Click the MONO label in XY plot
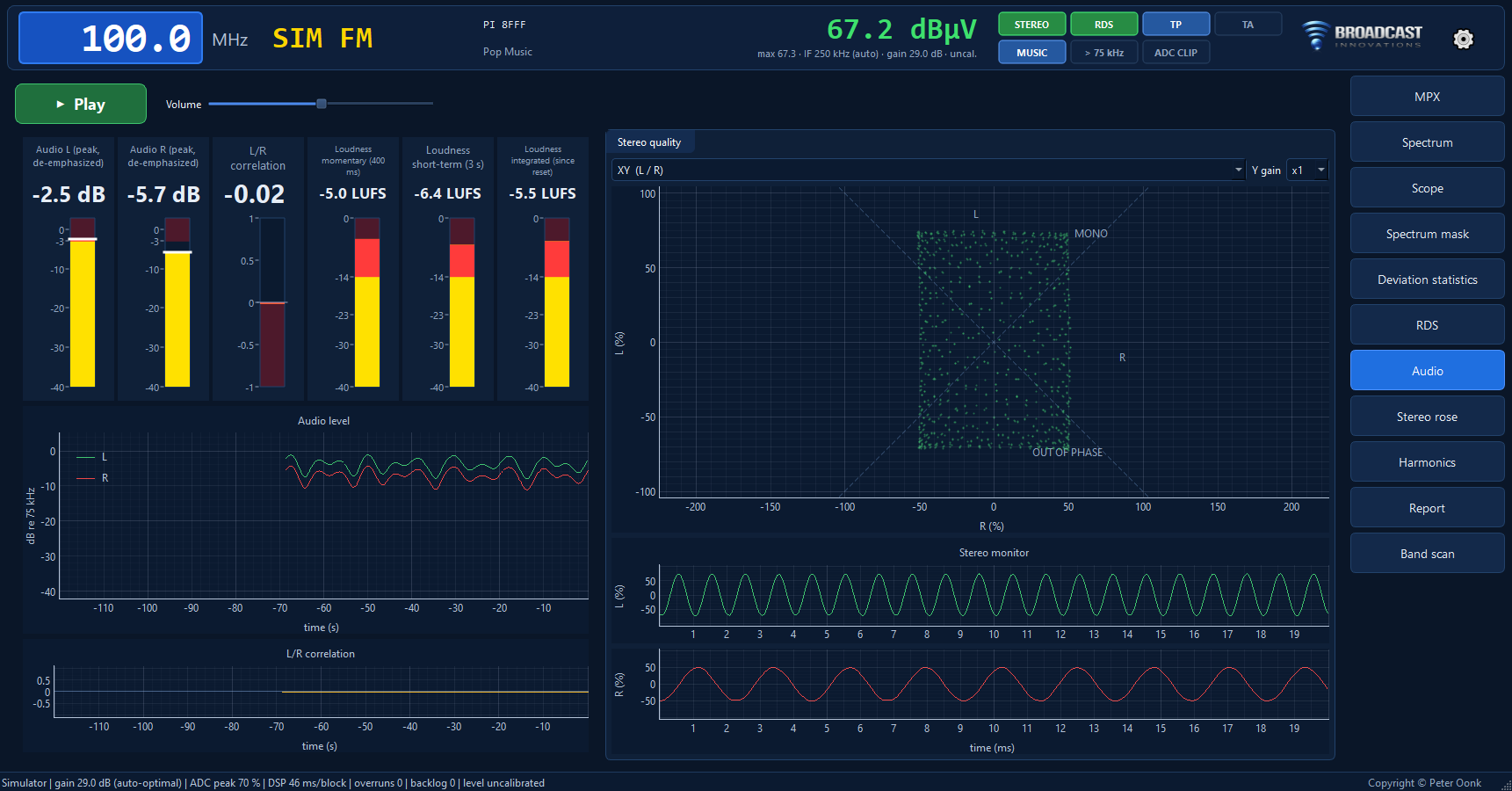Image resolution: width=1512 pixels, height=791 pixels. pyautogui.click(x=1091, y=234)
